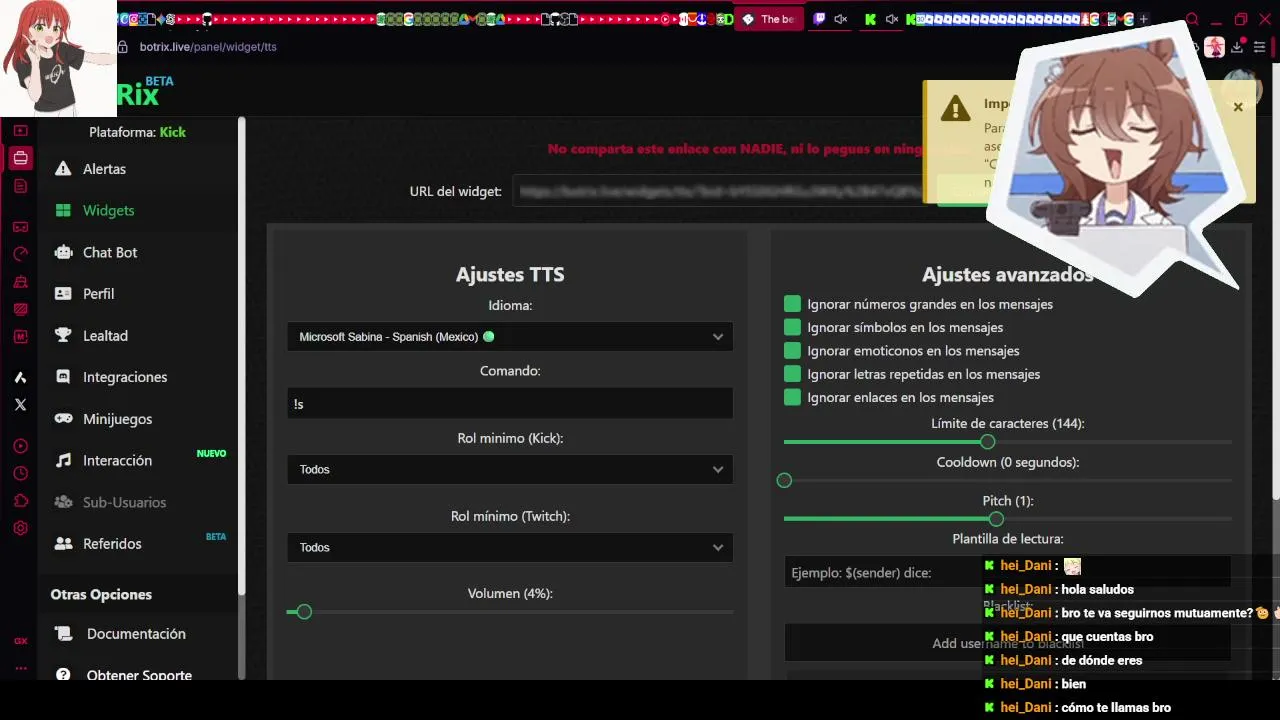Open the player icon in browser sidebar
1280x720 pixels.
tap(20, 446)
